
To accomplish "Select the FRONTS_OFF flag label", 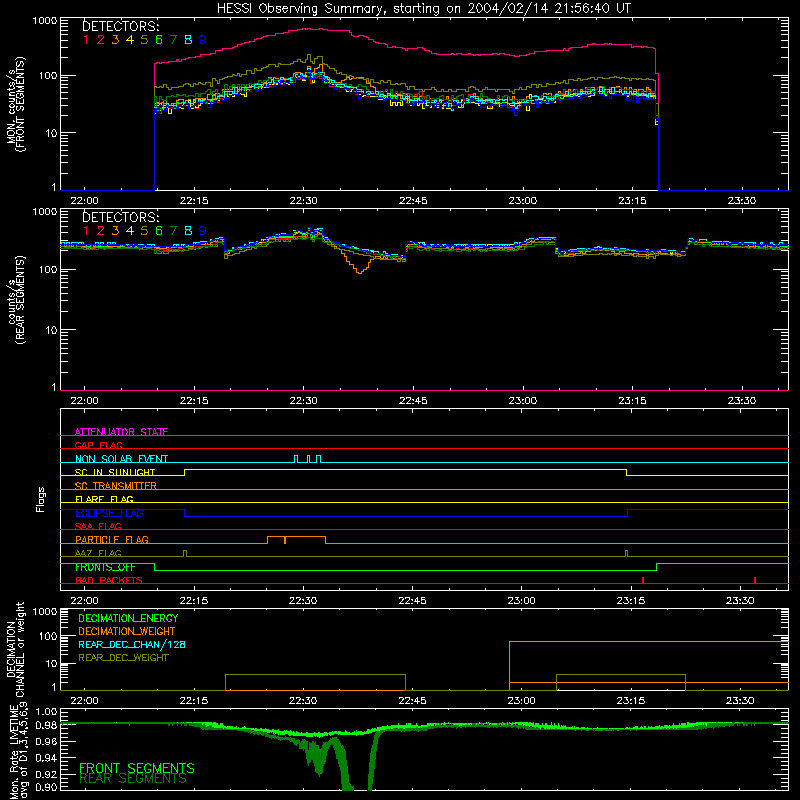I will (105, 567).
